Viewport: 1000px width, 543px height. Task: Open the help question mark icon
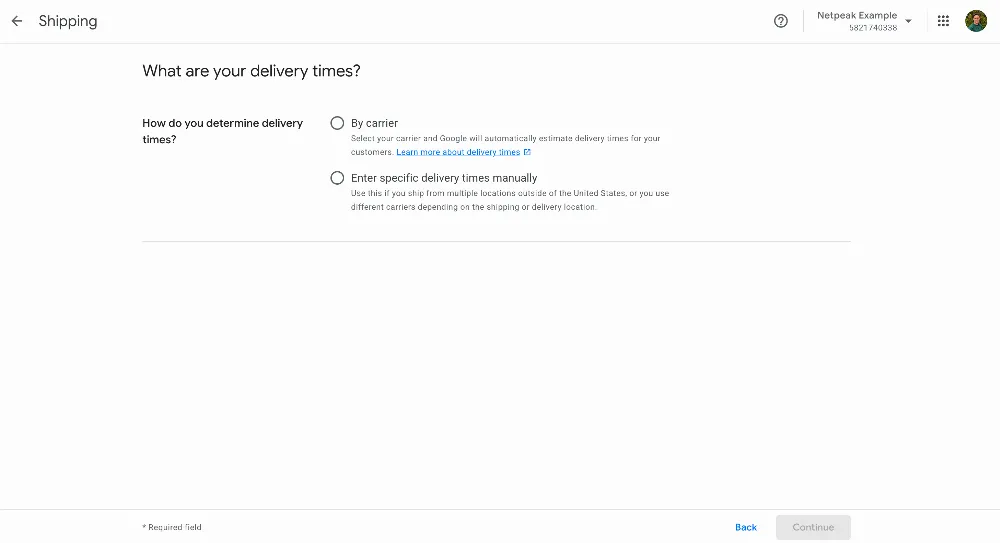click(x=781, y=21)
